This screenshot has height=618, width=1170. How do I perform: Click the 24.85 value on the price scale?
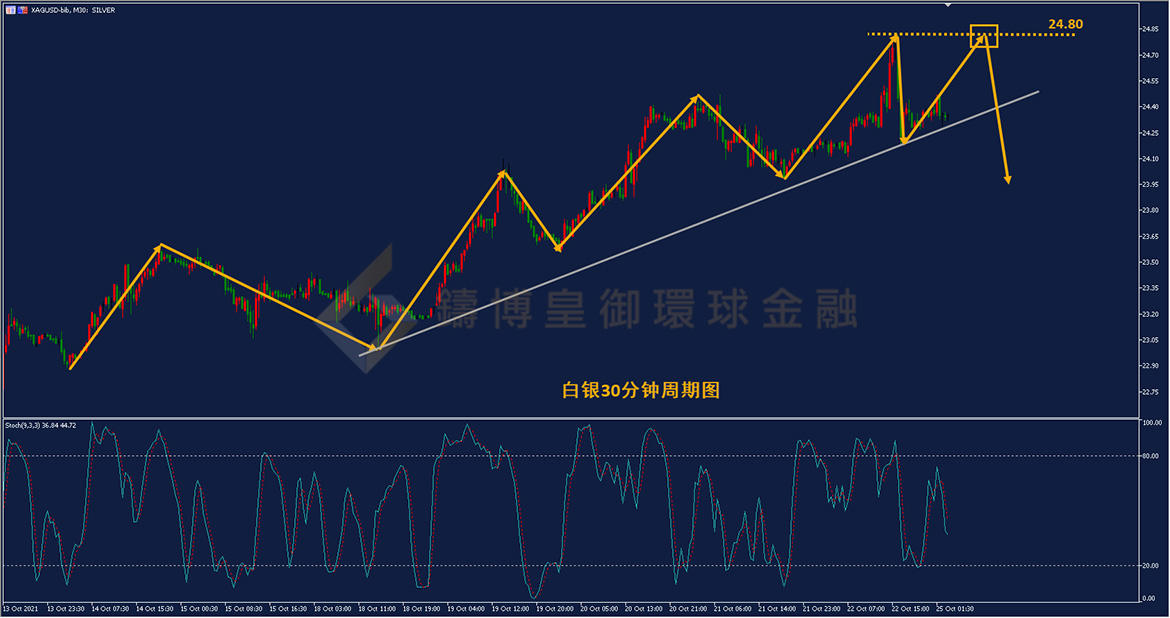click(x=1148, y=29)
